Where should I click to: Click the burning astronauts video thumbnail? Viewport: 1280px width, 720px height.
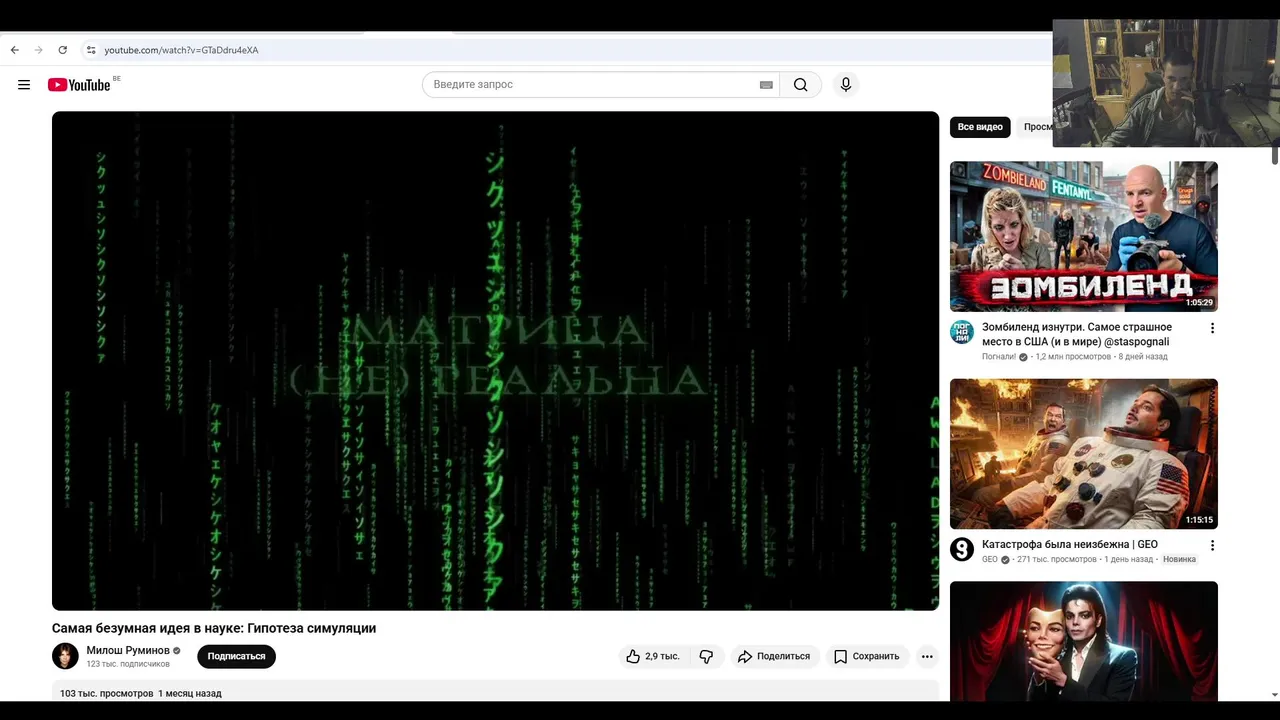[x=1084, y=454]
